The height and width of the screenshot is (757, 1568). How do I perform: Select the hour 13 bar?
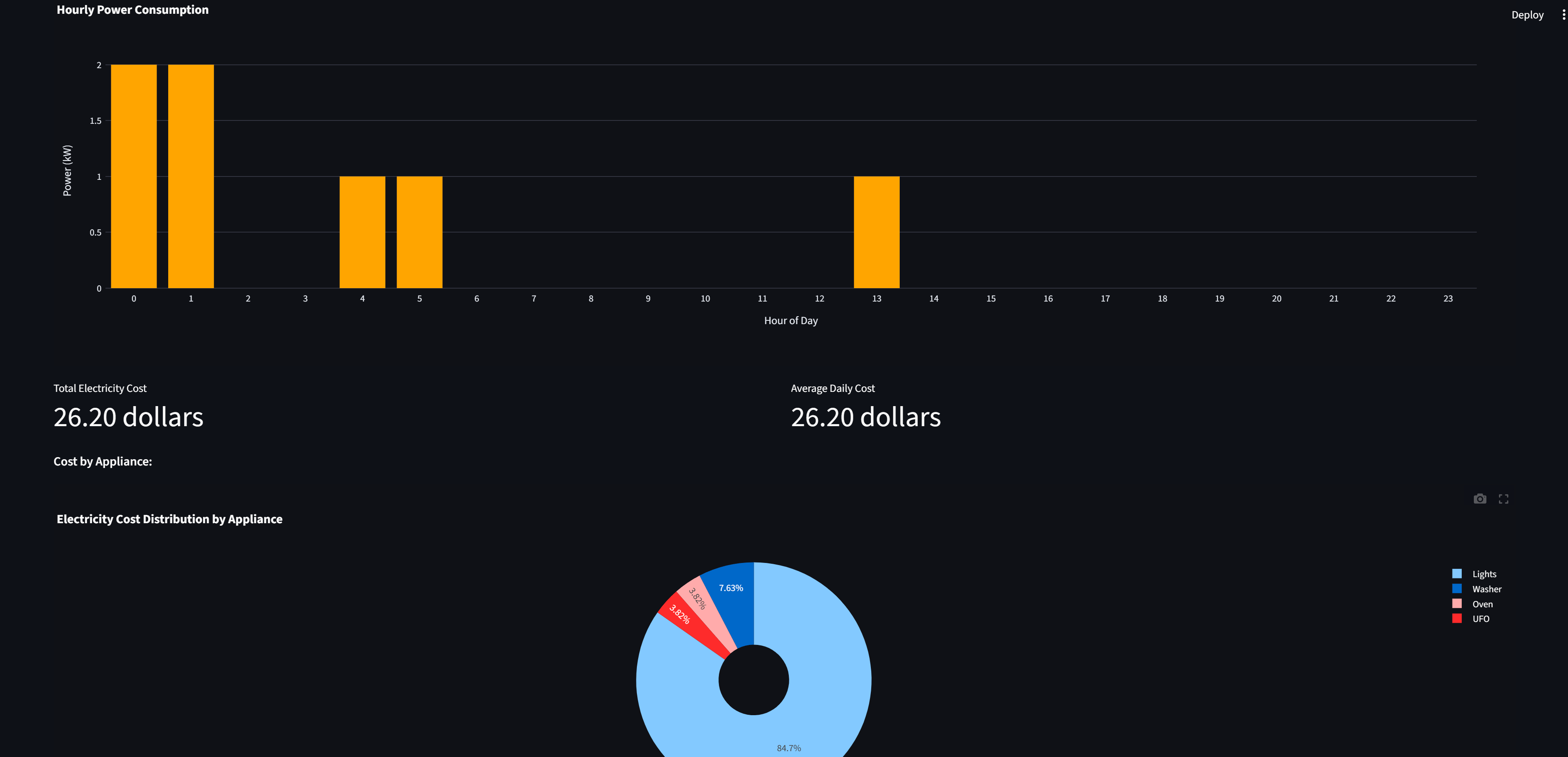click(877, 233)
